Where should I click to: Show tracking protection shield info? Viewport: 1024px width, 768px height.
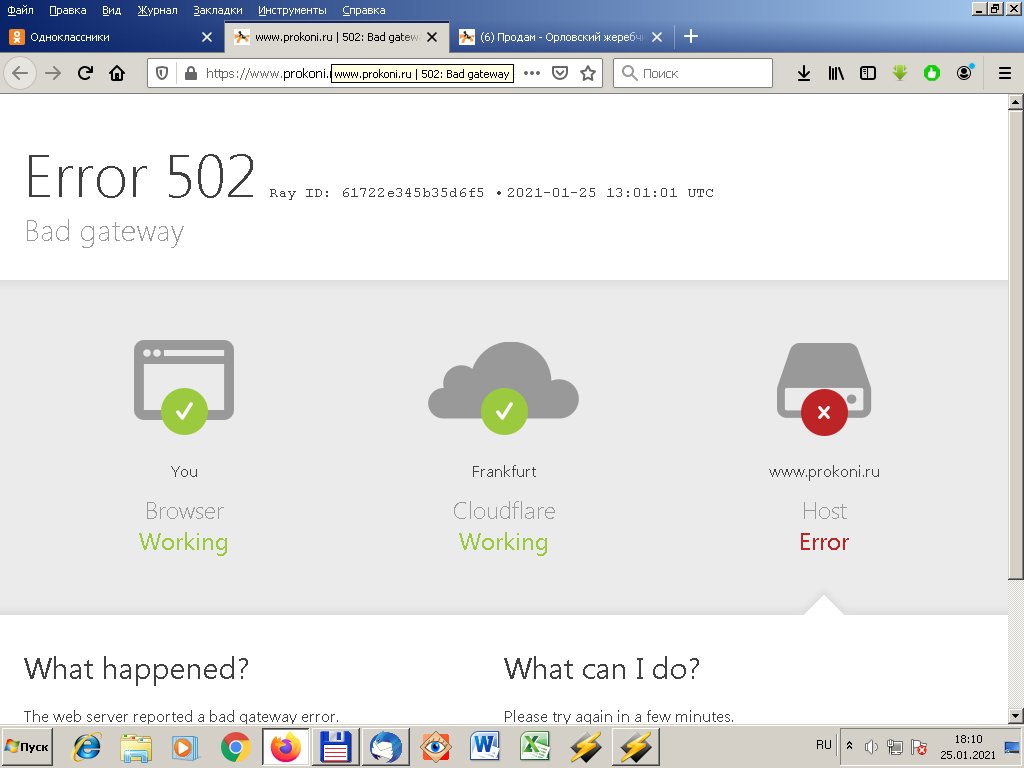164,73
